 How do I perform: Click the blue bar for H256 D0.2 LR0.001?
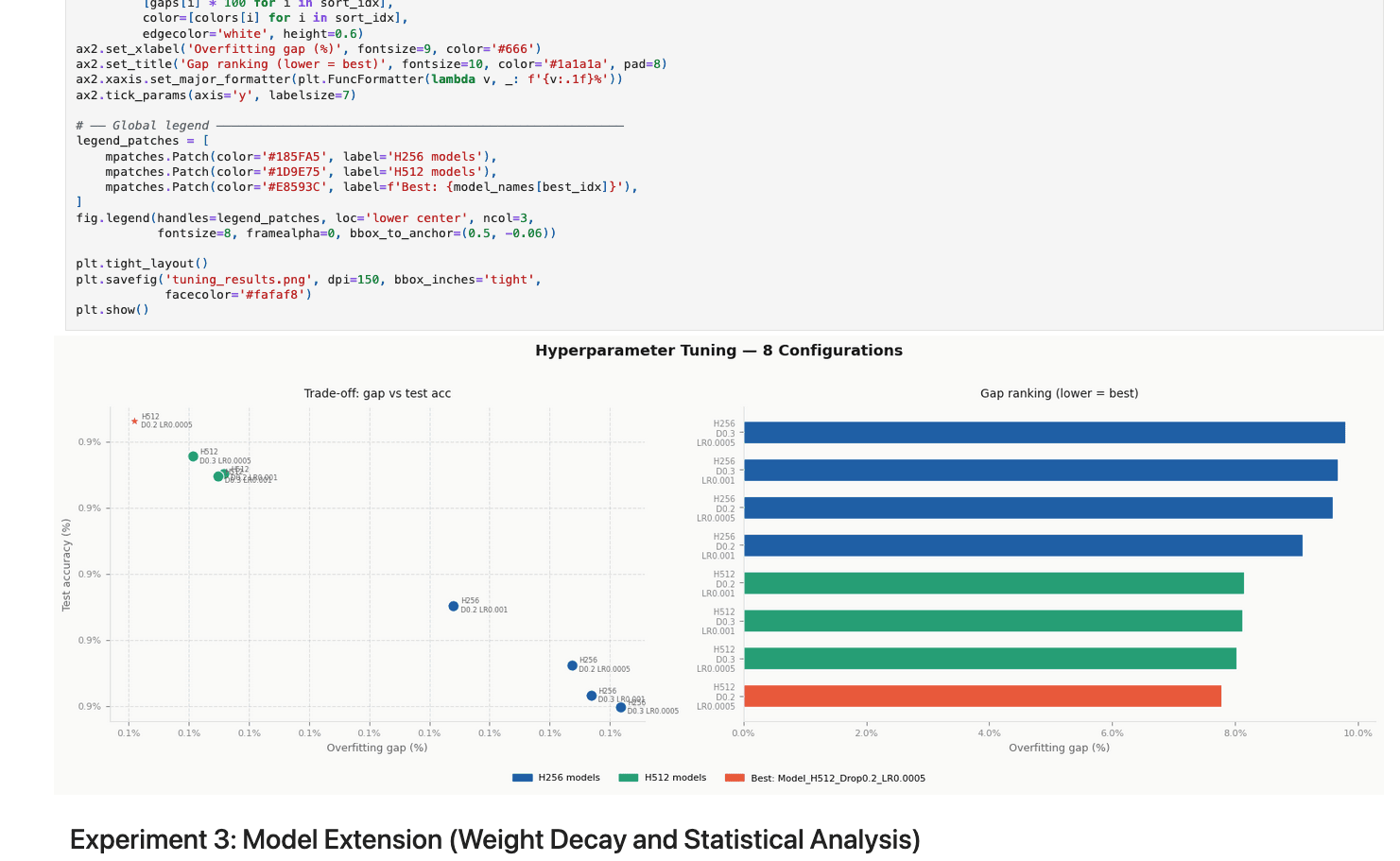pyautogui.click(x=1023, y=545)
